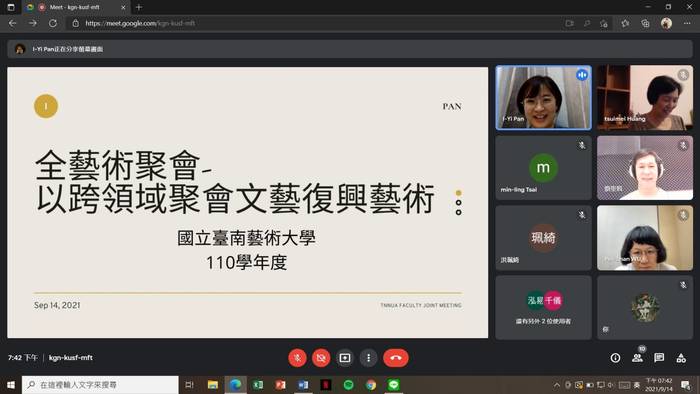700x394 pixels.
Task: Open Windows notification center
Action: [x=686, y=385]
